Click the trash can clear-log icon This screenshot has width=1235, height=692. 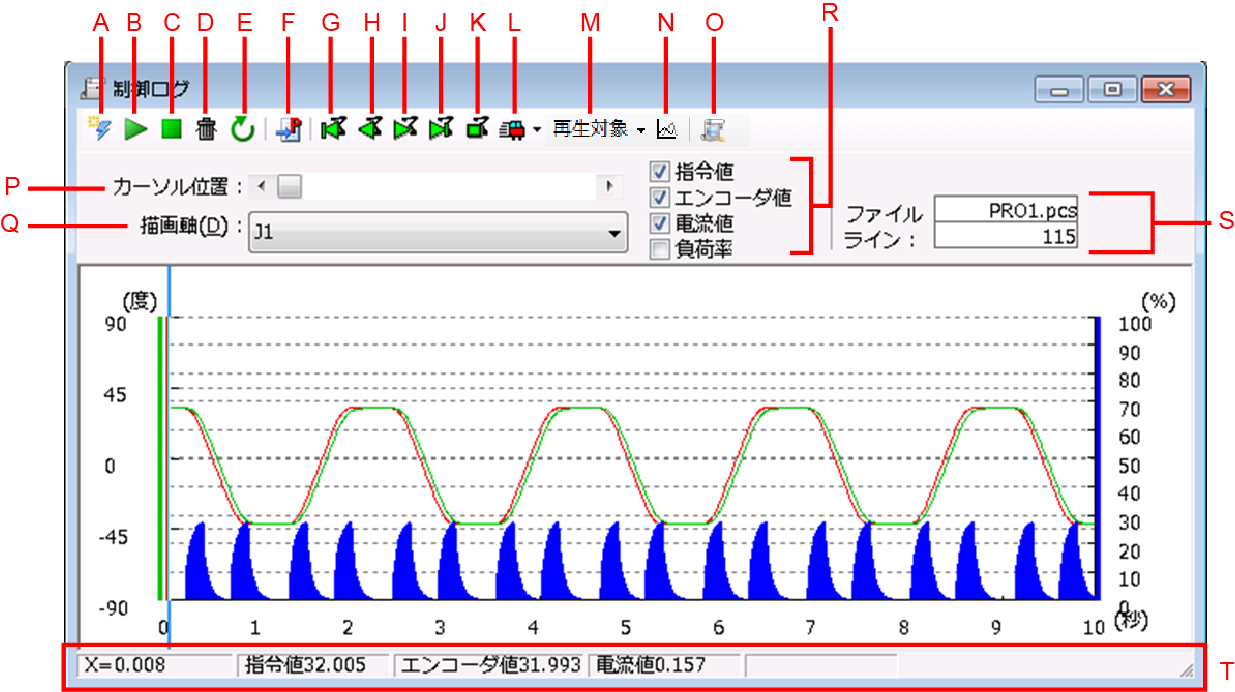tap(205, 129)
